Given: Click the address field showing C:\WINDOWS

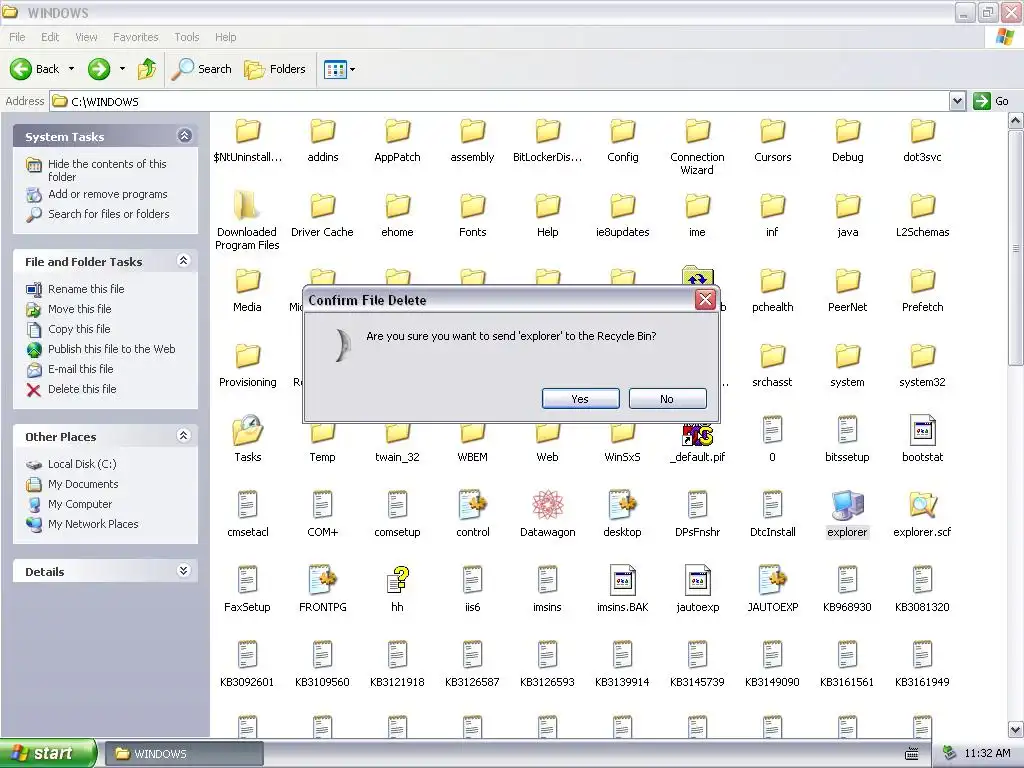Looking at the screenshot, I should pos(500,101).
